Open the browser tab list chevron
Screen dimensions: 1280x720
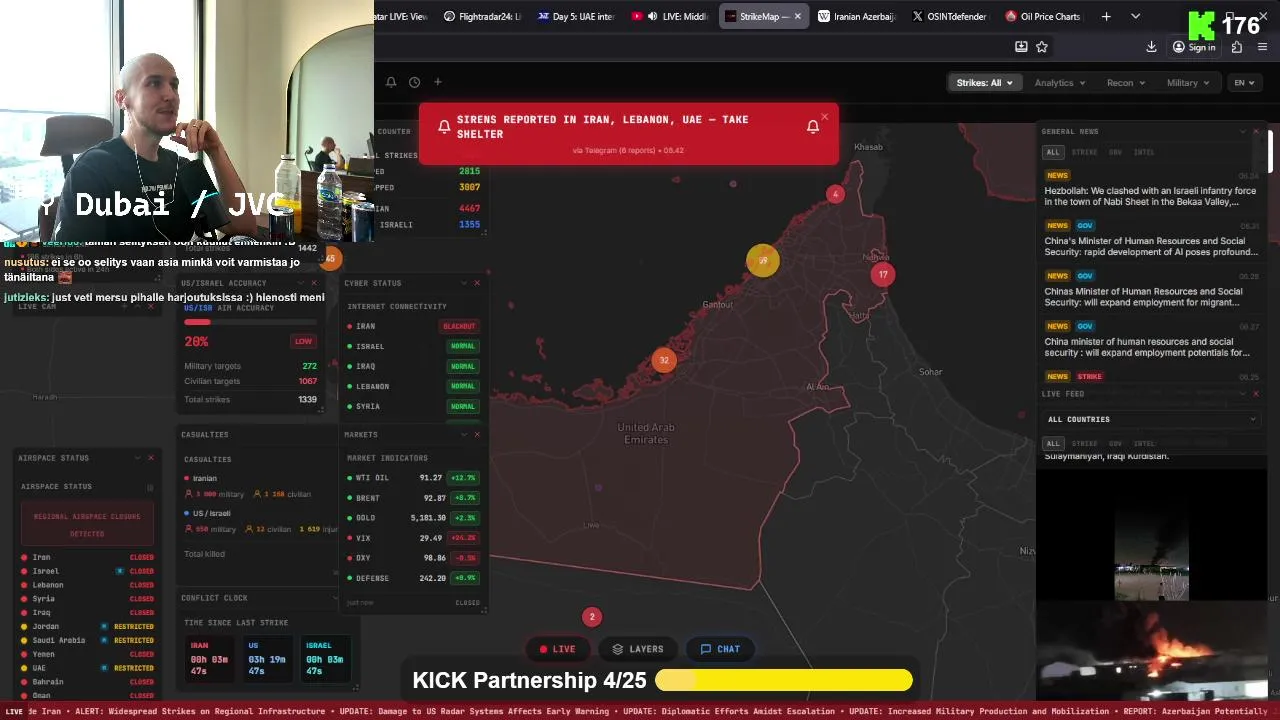(x=1135, y=16)
